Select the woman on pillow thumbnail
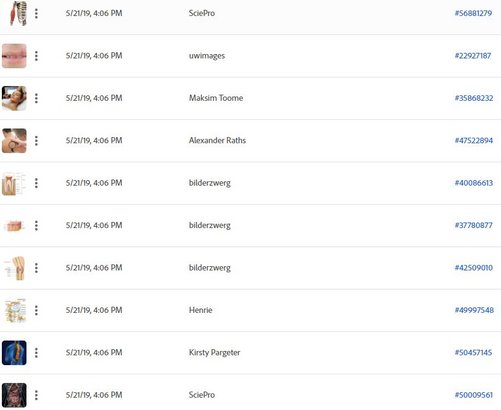The width and height of the screenshot is (501, 410). [x=14, y=98]
